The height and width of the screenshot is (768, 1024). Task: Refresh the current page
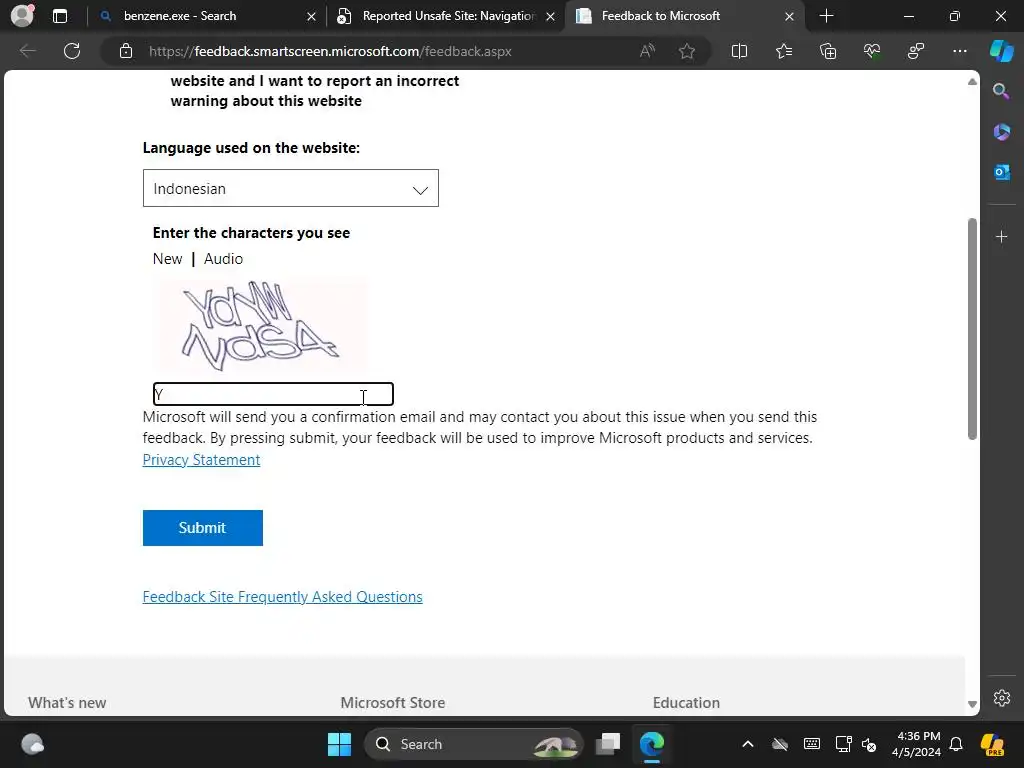pos(72,51)
